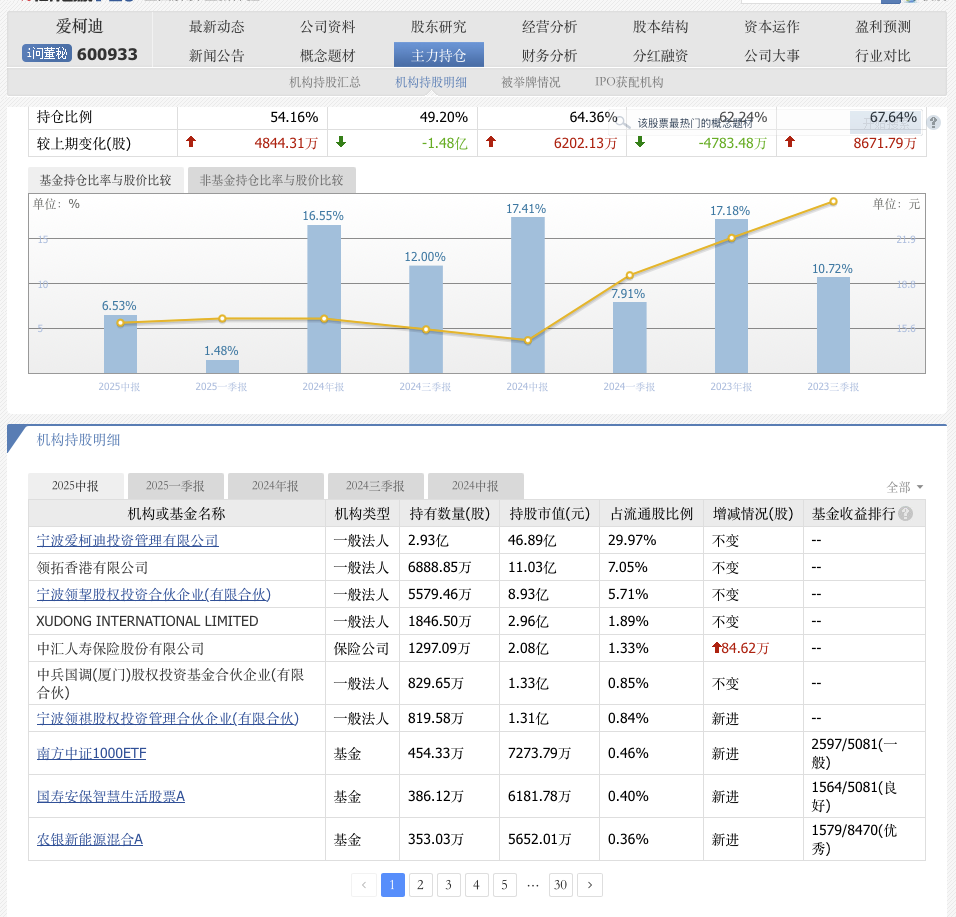This screenshot has width=956, height=917.
Task: Go to page 5 of holdings
Action: [504, 885]
